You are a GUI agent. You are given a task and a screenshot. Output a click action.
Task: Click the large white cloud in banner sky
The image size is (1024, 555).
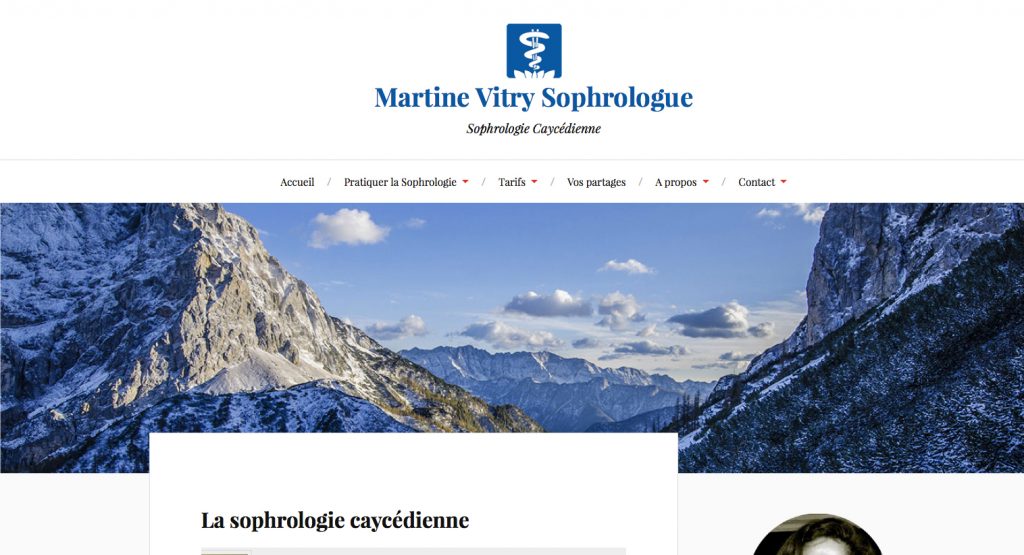348,228
